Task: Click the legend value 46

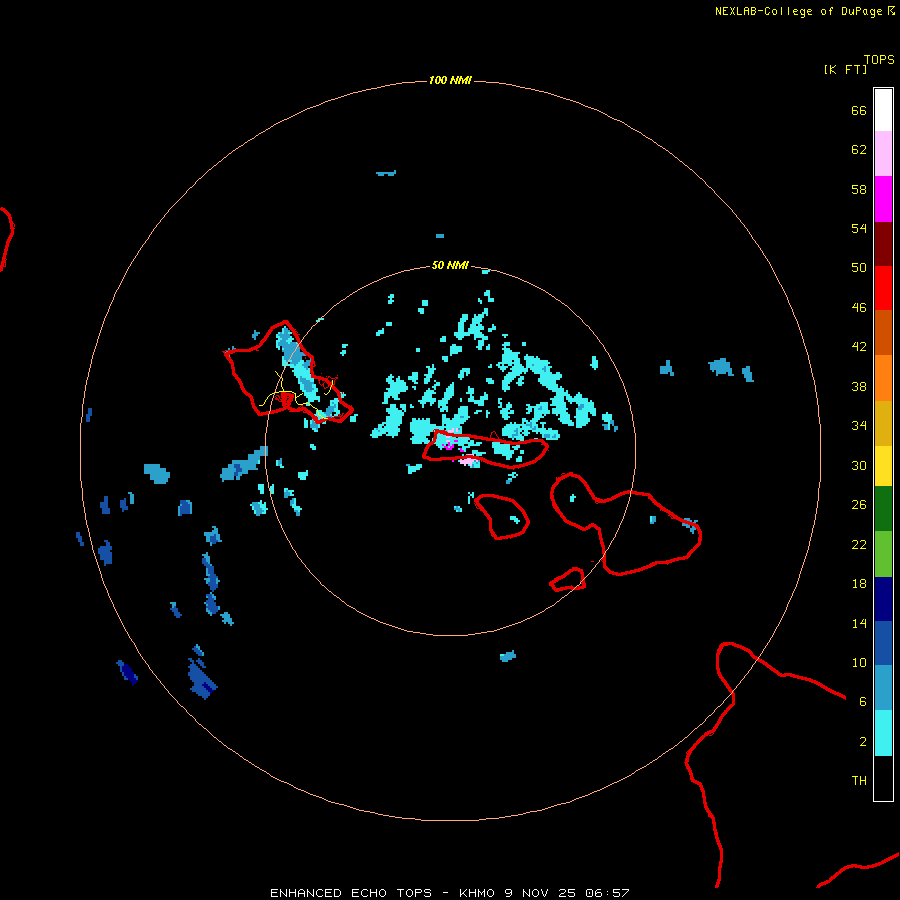Action: [x=859, y=308]
